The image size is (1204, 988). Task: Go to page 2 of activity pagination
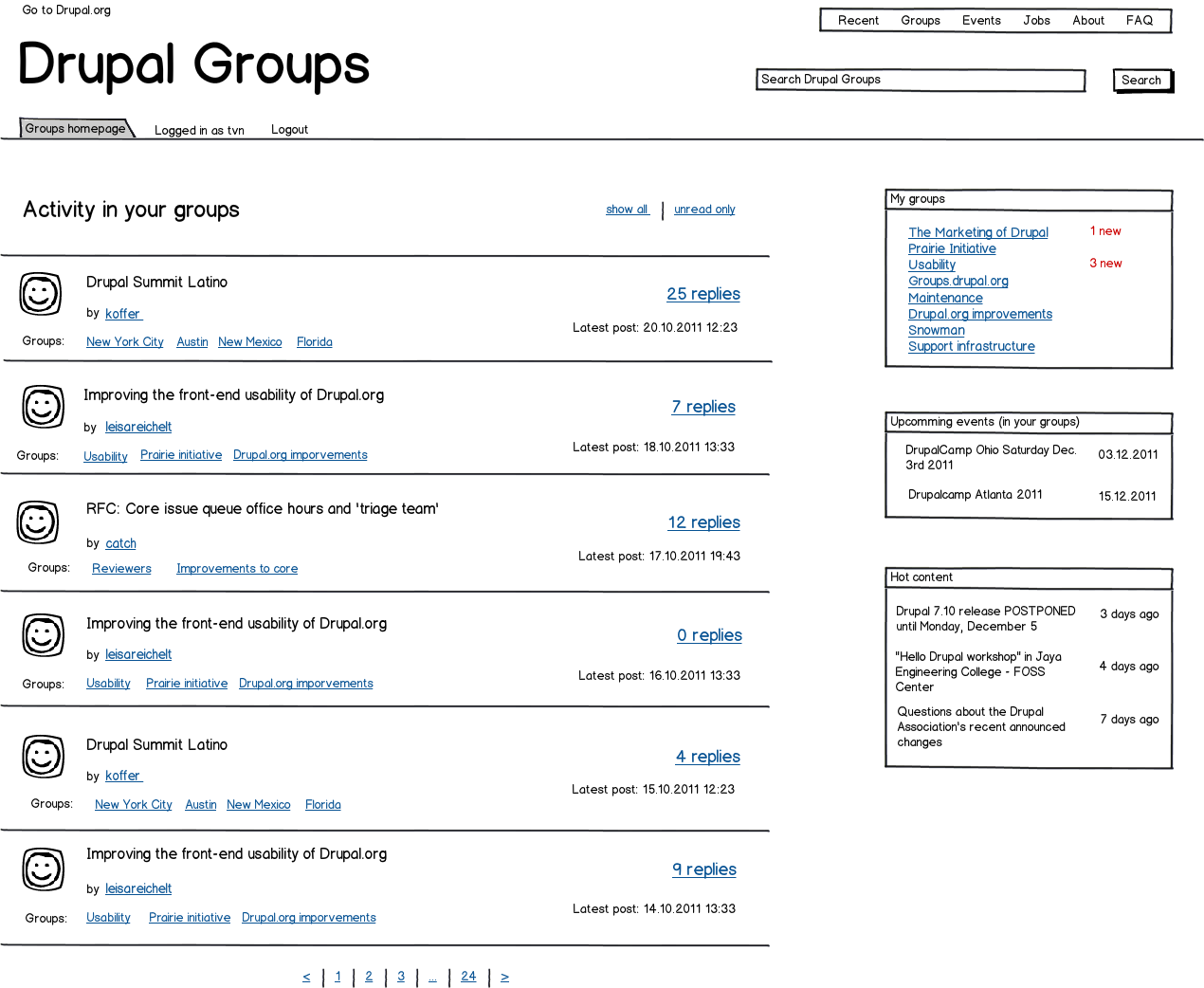(368, 976)
